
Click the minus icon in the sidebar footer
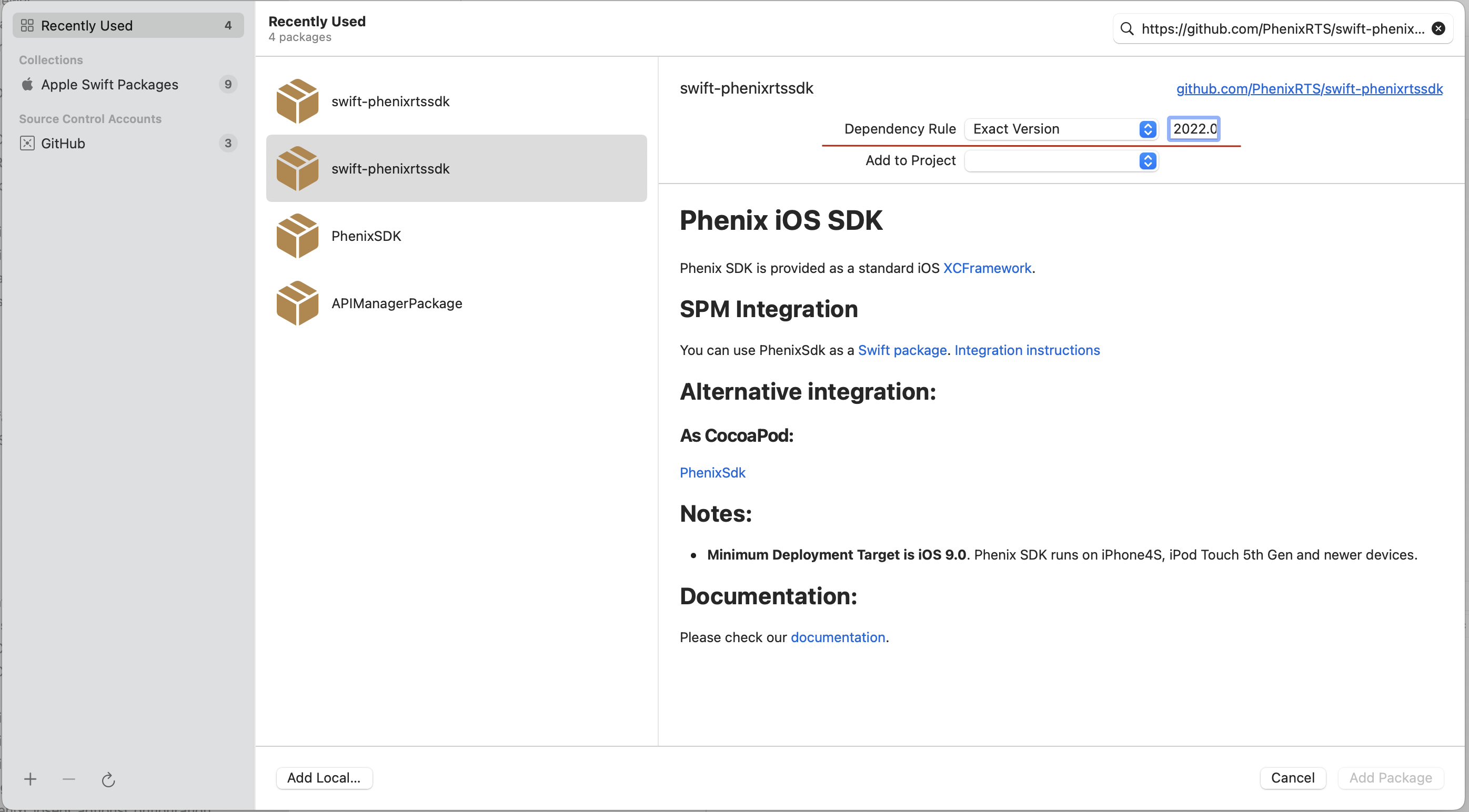69,778
